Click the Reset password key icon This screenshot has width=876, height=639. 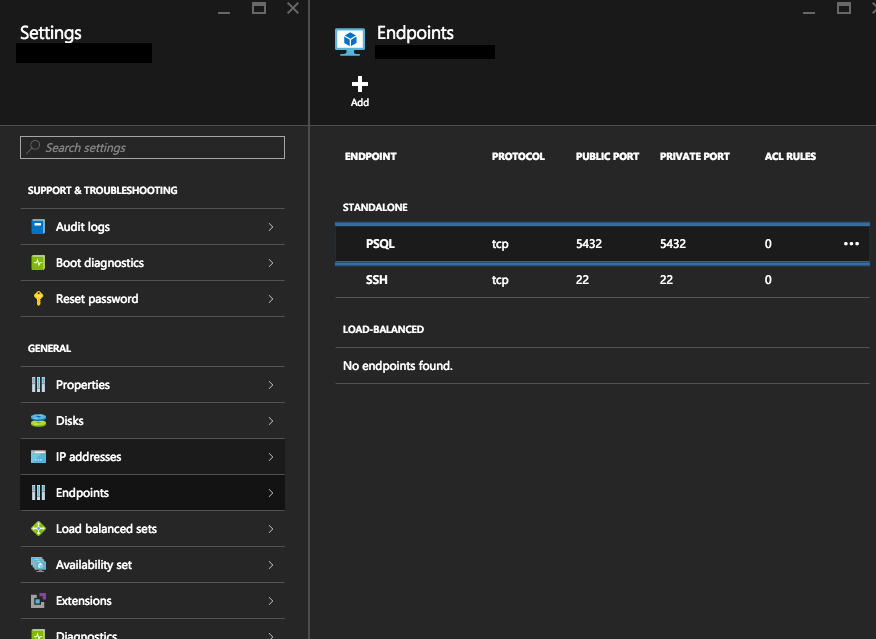coord(38,299)
